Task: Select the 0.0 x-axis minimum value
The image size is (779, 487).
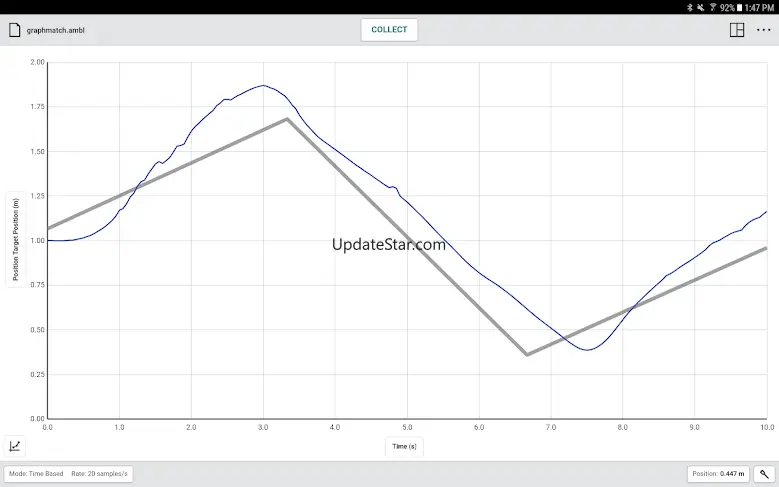Action: (48, 427)
